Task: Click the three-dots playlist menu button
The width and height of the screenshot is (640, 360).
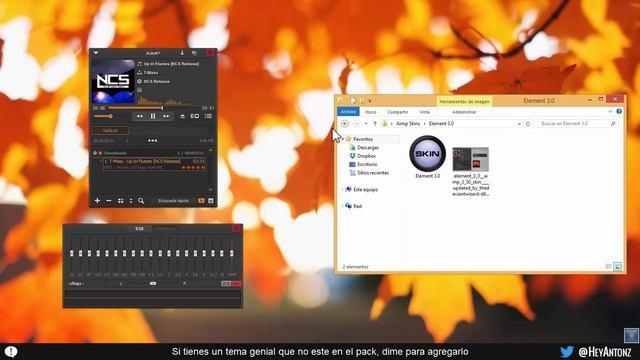Action: [x=153, y=141]
